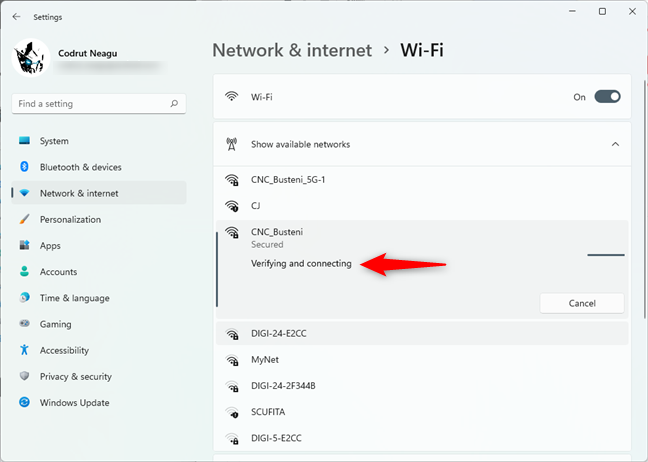The width and height of the screenshot is (648, 462).
Task: Click the Windows Update sync icon
Action: (24, 402)
